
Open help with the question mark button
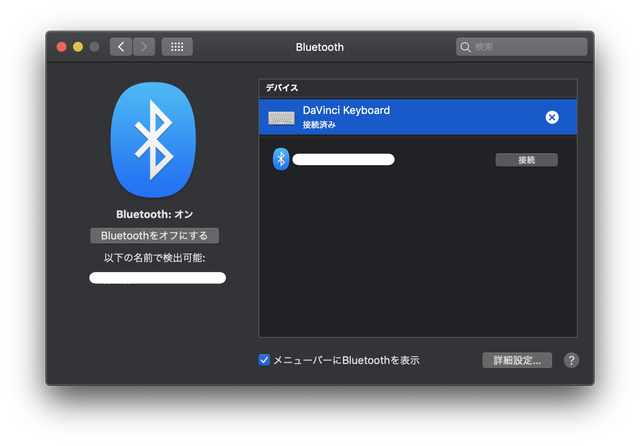(x=571, y=360)
